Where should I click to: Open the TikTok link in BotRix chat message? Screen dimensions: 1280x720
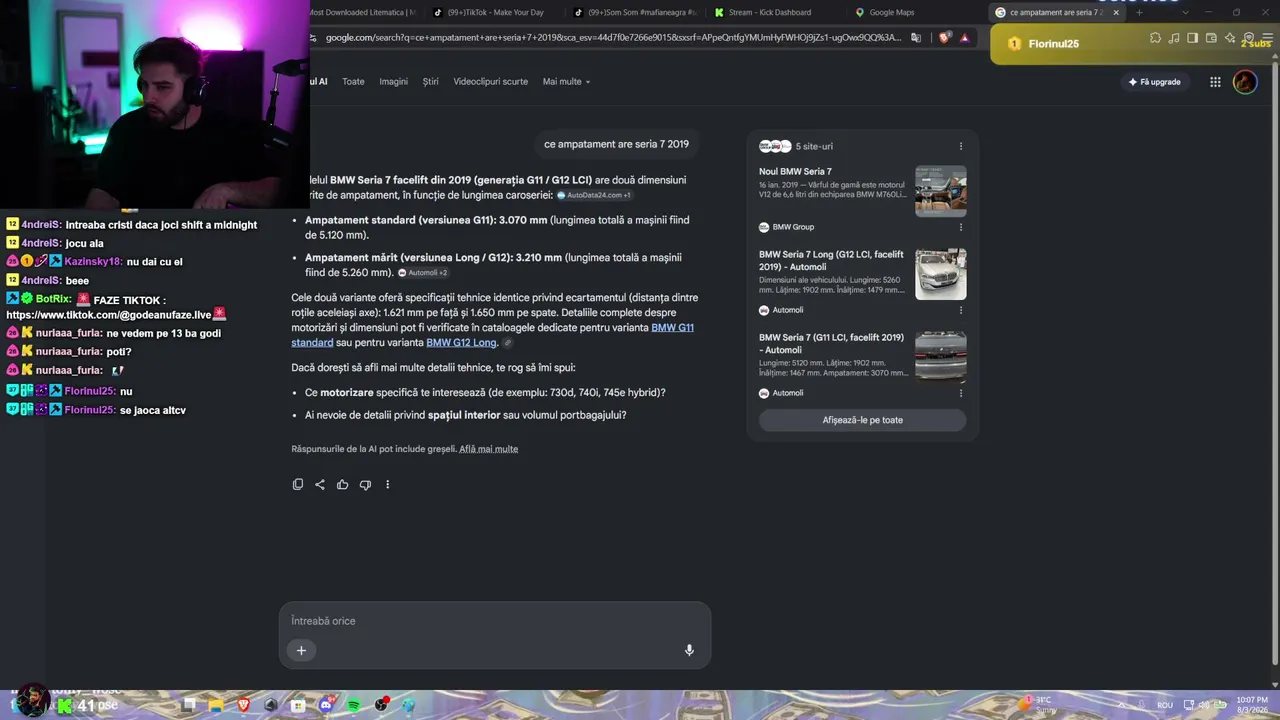pos(109,315)
